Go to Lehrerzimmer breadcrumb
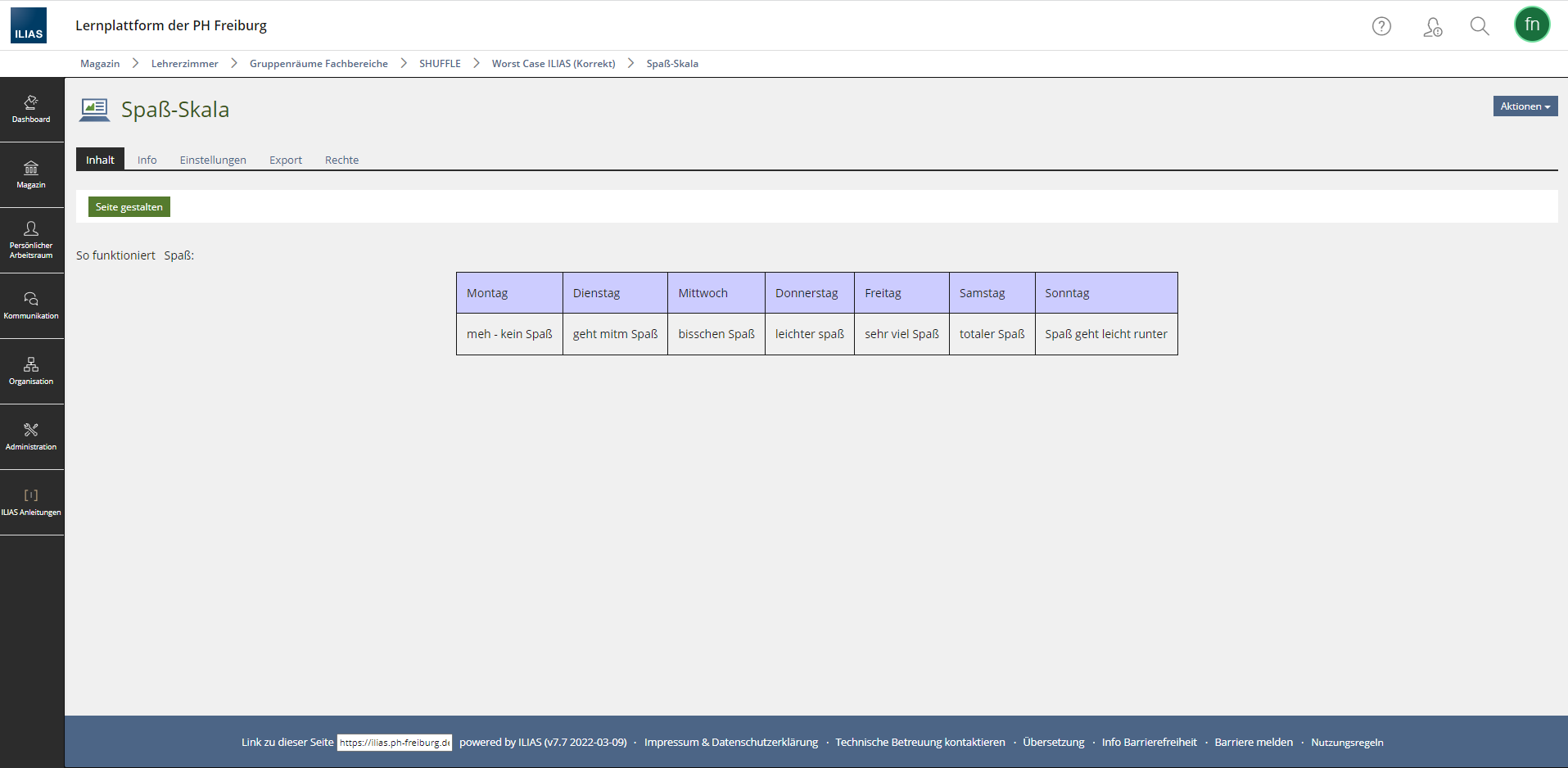The image size is (1568, 768). (x=184, y=64)
